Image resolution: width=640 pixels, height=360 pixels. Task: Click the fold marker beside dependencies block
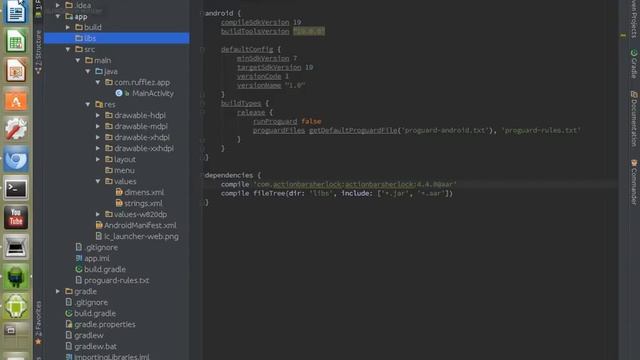point(202,175)
